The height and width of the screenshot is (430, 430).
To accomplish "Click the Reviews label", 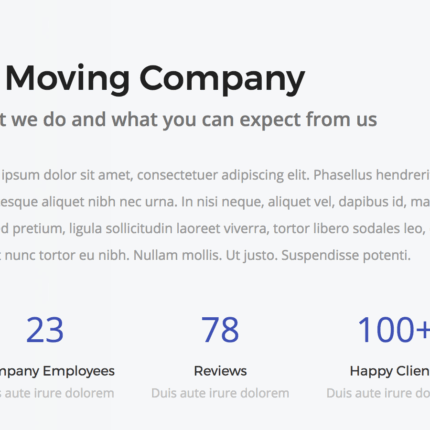I will (x=220, y=371).
